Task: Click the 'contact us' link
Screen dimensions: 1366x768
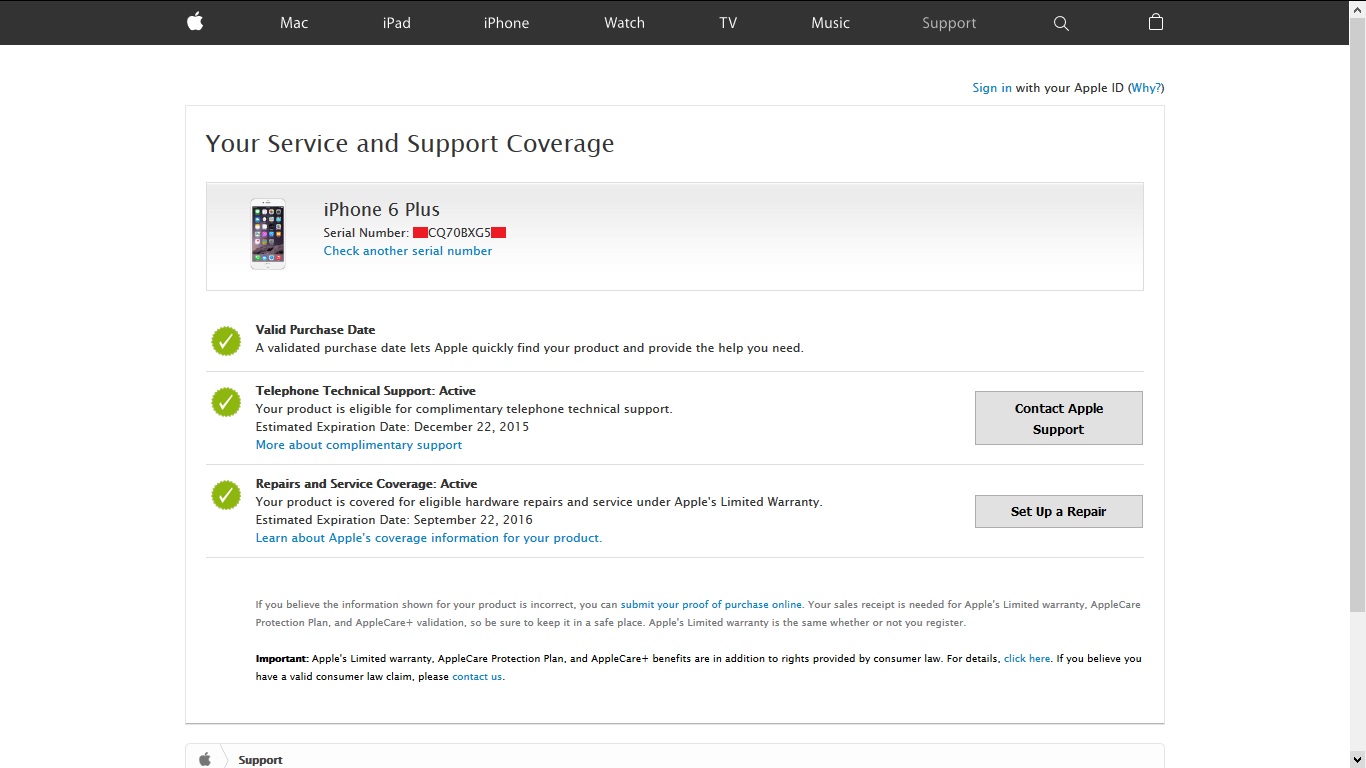Action: [x=477, y=677]
